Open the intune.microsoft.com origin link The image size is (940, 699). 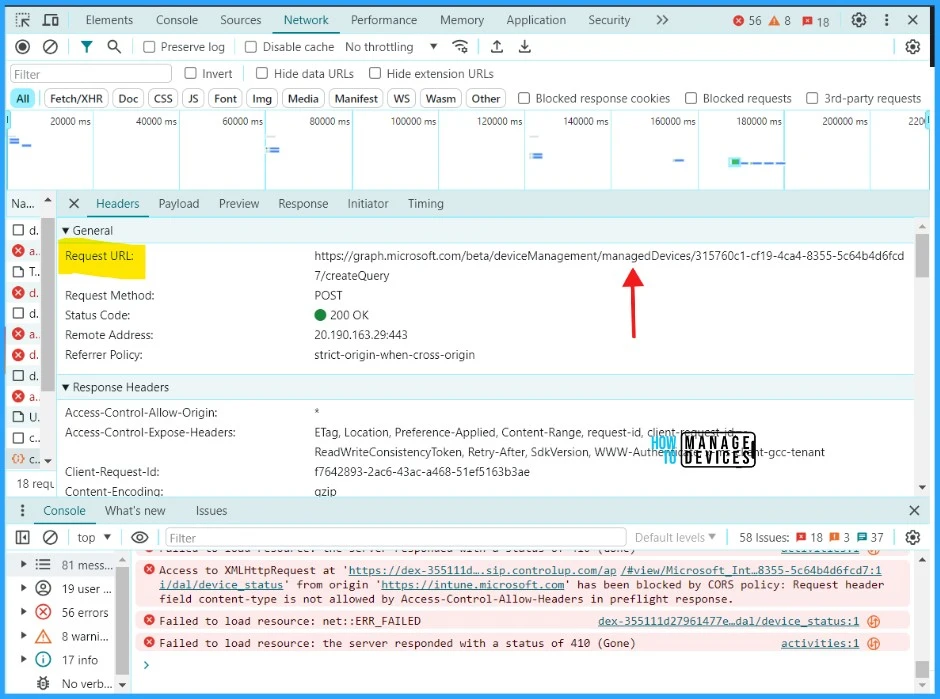(x=472, y=584)
